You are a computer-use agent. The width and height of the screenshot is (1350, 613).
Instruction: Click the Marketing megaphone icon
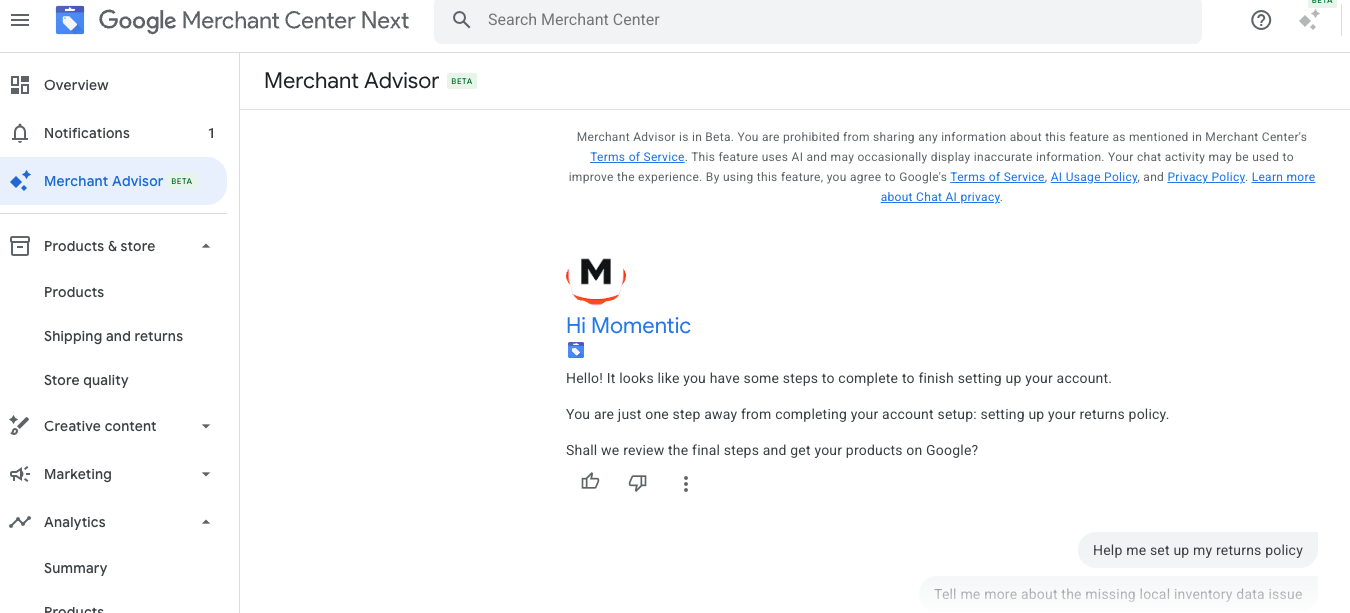pos(20,474)
